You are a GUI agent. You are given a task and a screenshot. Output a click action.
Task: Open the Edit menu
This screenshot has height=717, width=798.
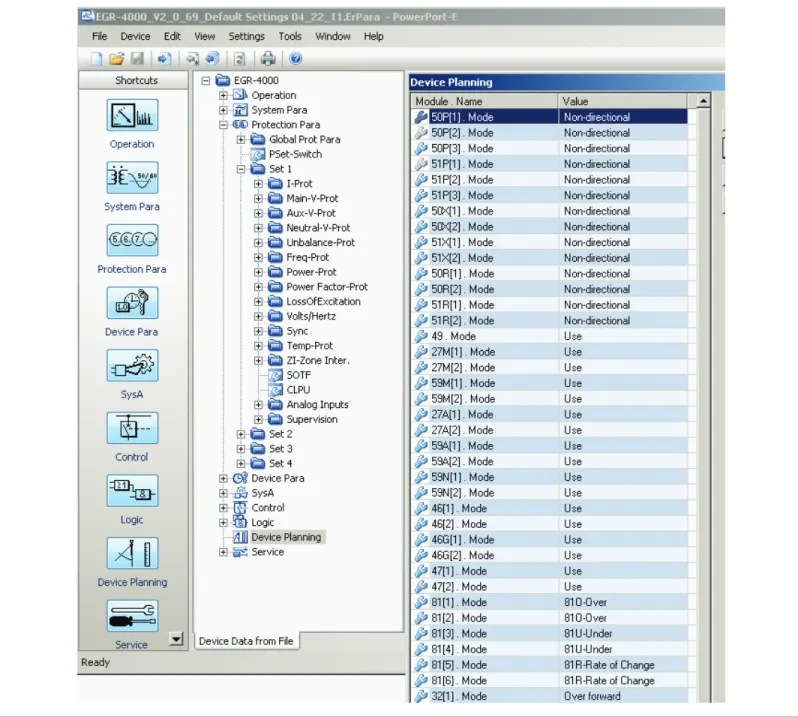[172, 37]
